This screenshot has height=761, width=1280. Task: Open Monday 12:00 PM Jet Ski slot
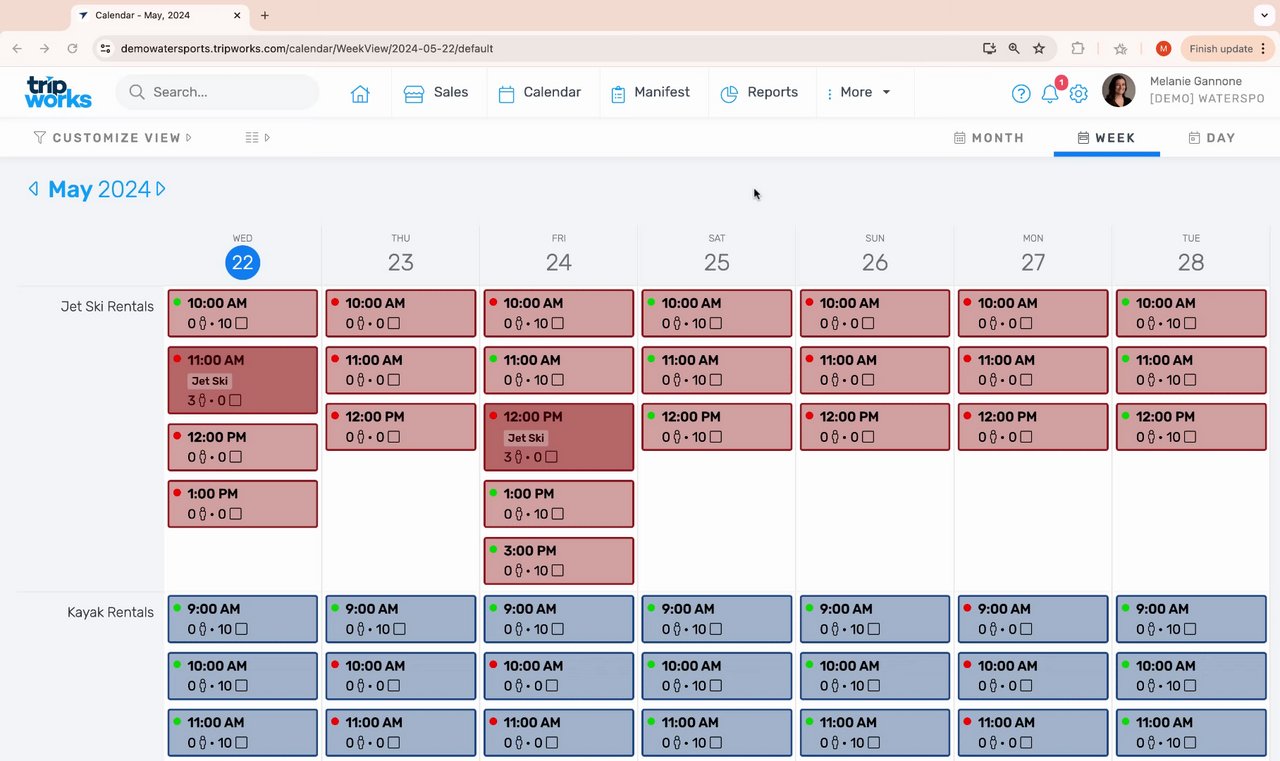pyautogui.click(x=1033, y=427)
